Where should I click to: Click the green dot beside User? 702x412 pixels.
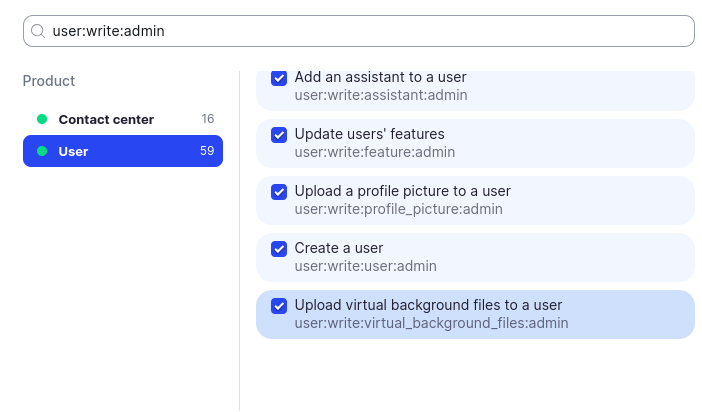tap(42, 151)
